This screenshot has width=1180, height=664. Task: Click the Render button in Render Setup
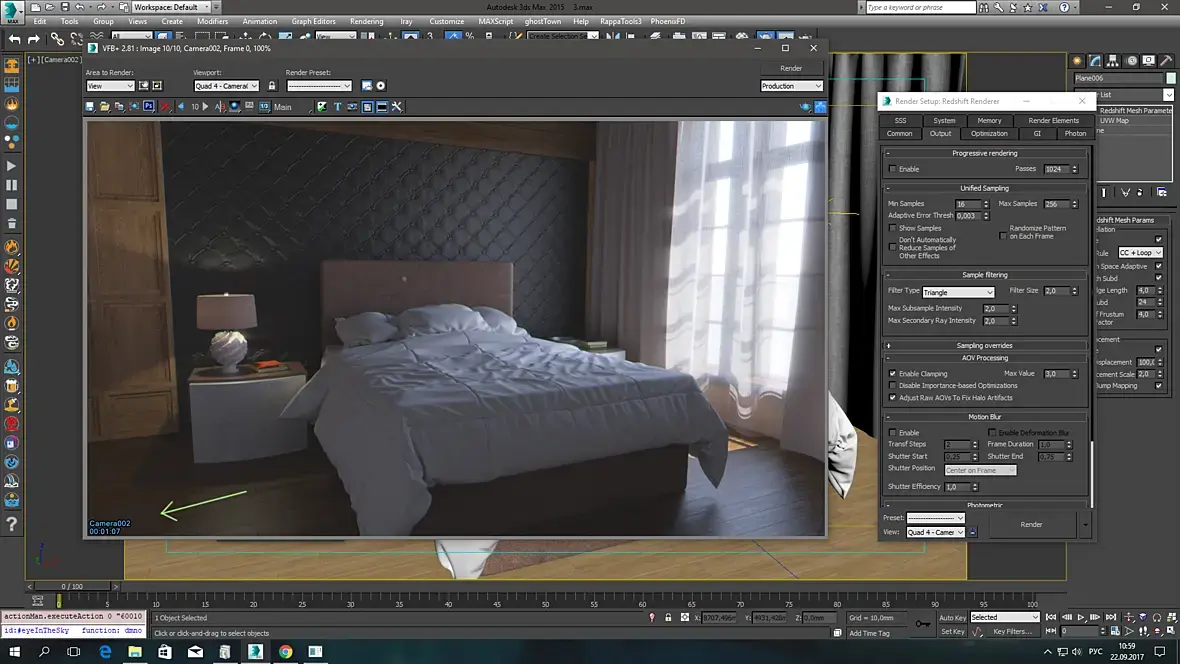click(x=1031, y=524)
